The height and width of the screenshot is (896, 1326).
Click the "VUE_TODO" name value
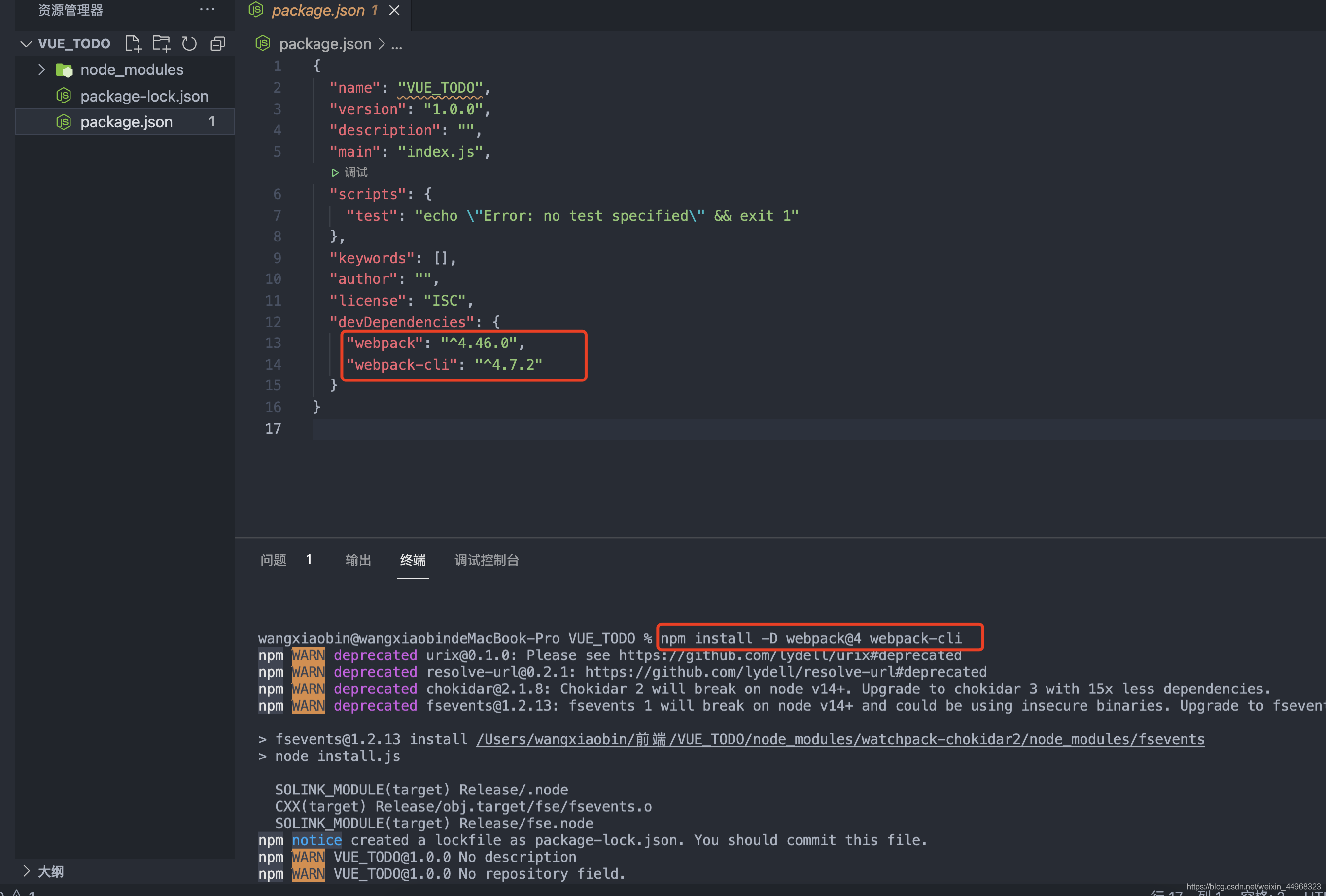[440, 88]
